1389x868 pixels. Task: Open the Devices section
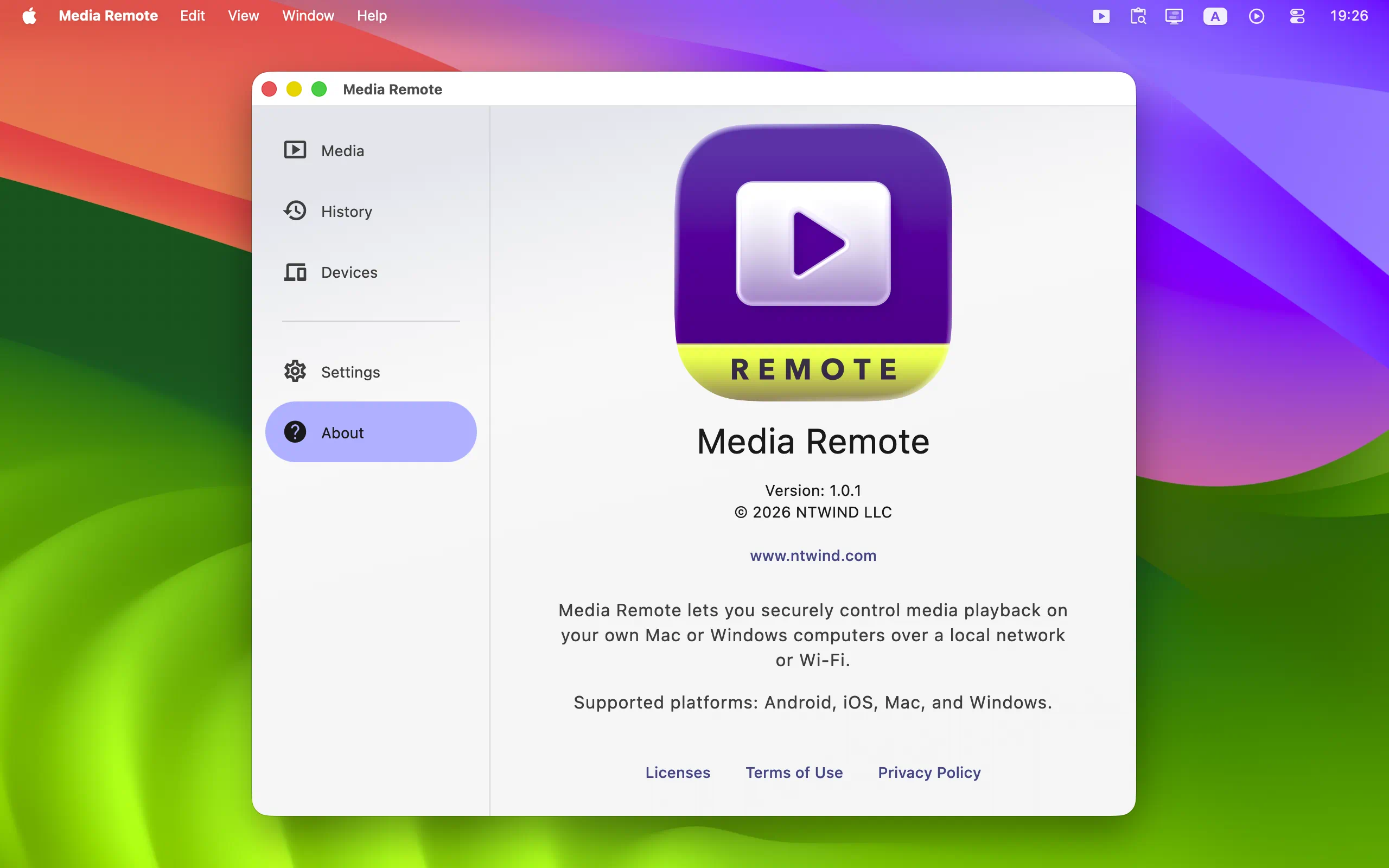[x=371, y=272]
